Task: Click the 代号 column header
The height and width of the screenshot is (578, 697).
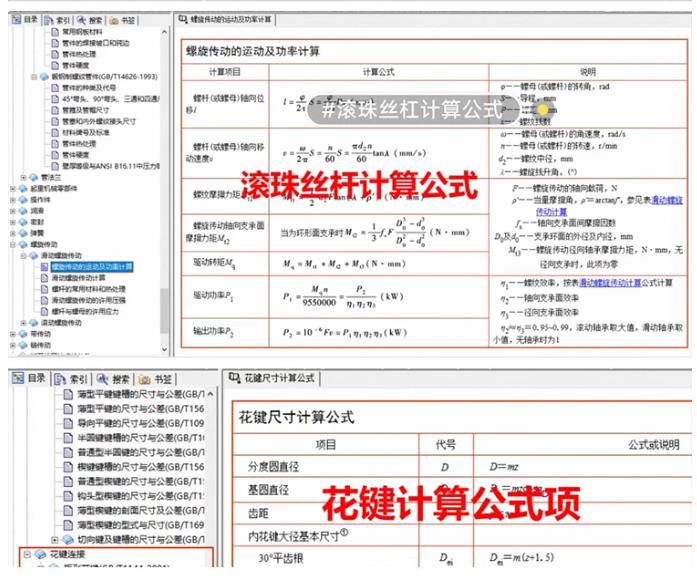Action: [446, 444]
